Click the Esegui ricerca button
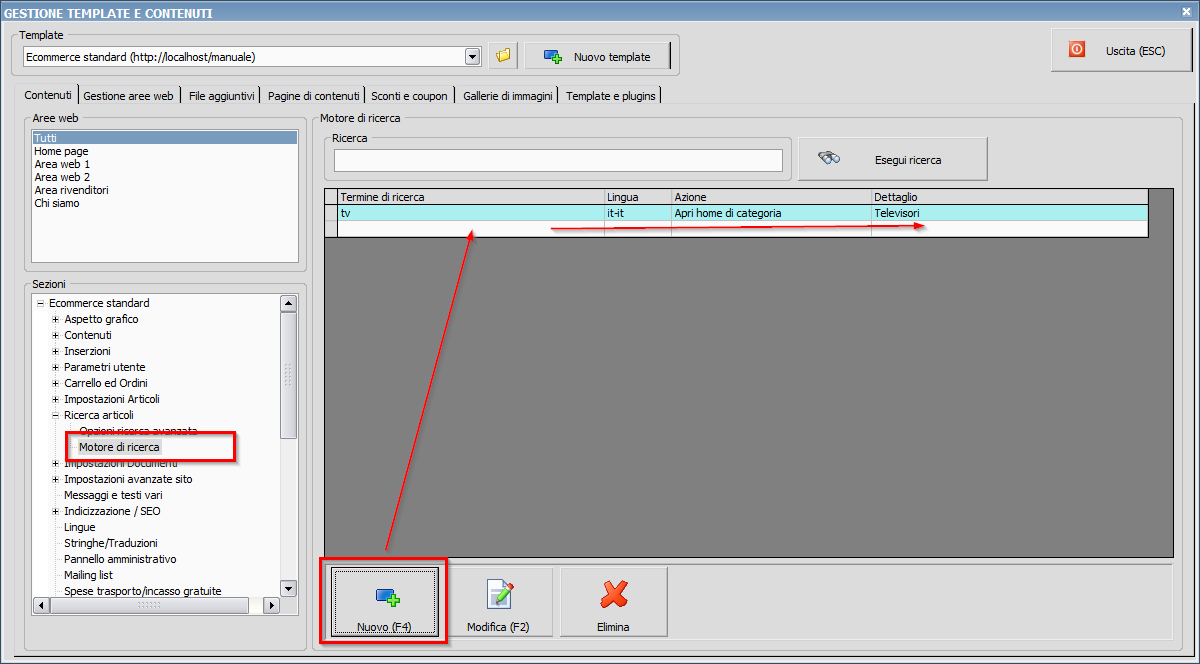Image resolution: width=1200 pixels, height=664 pixels. [x=893, y=159]
